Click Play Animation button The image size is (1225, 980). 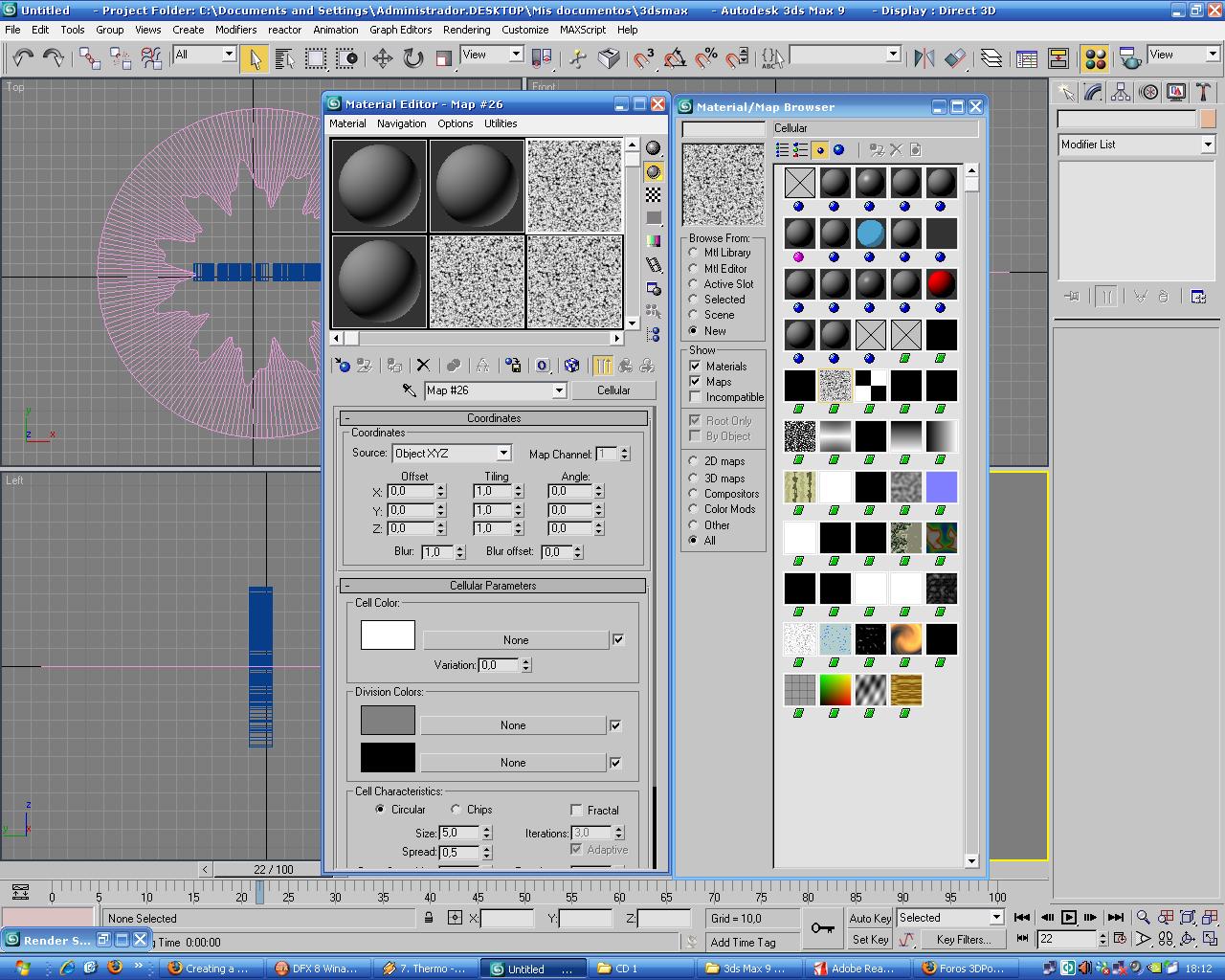coord(1069,918)
